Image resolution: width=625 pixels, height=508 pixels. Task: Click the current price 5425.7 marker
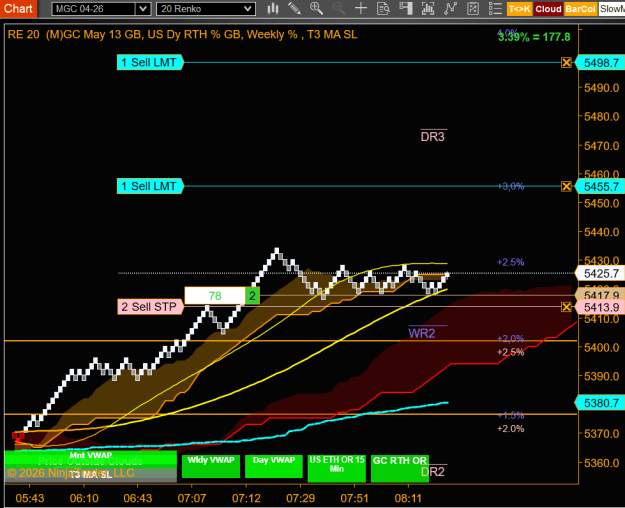[601, 274]
